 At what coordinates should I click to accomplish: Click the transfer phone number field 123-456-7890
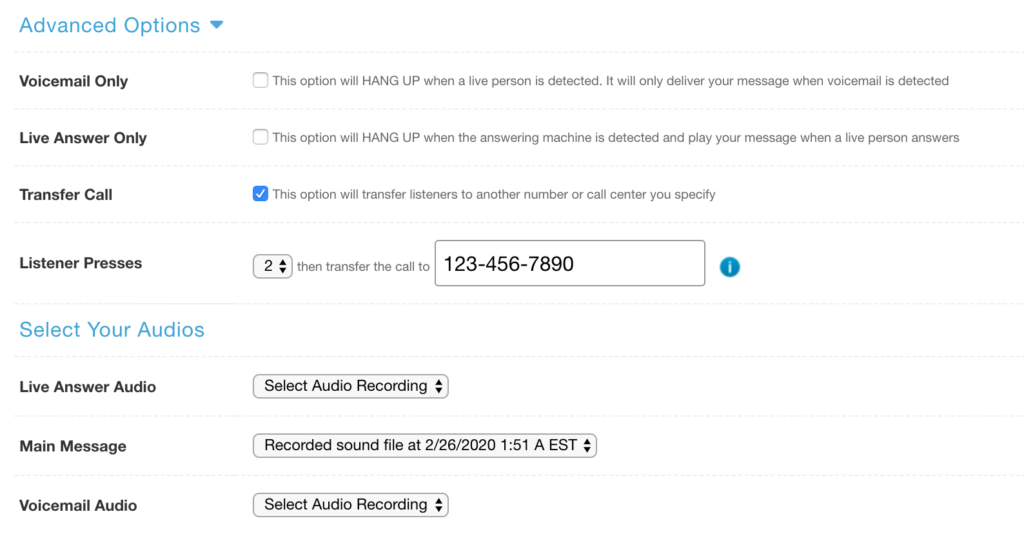pyautogui.click(x=570, y=263)
